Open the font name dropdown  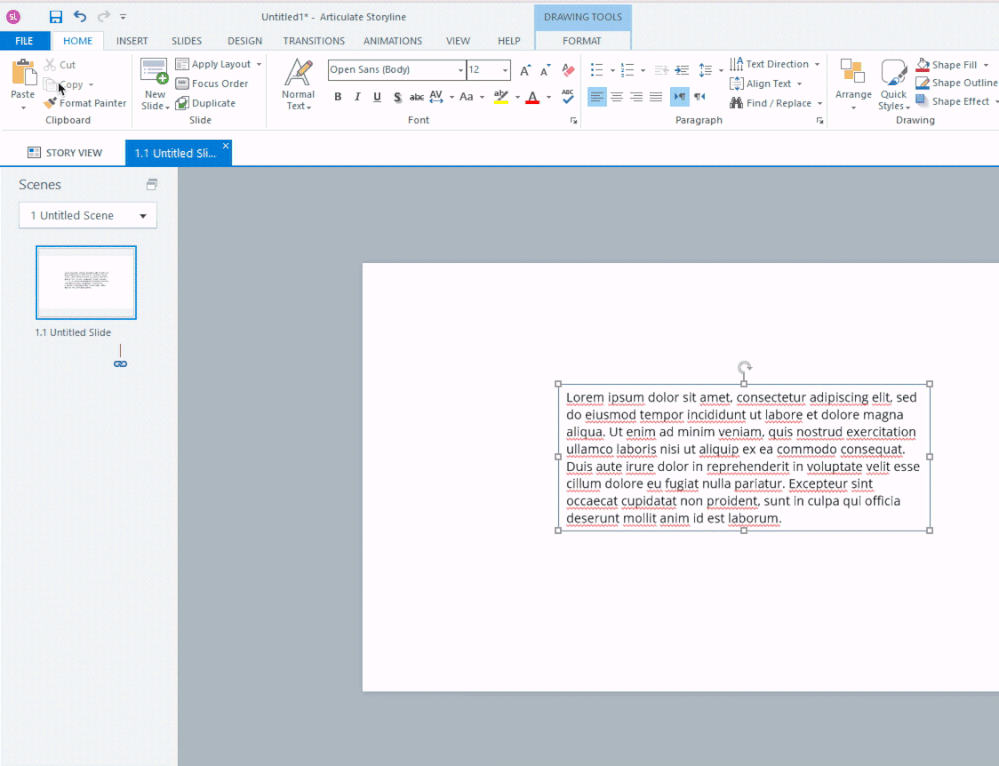coord(460,70)
